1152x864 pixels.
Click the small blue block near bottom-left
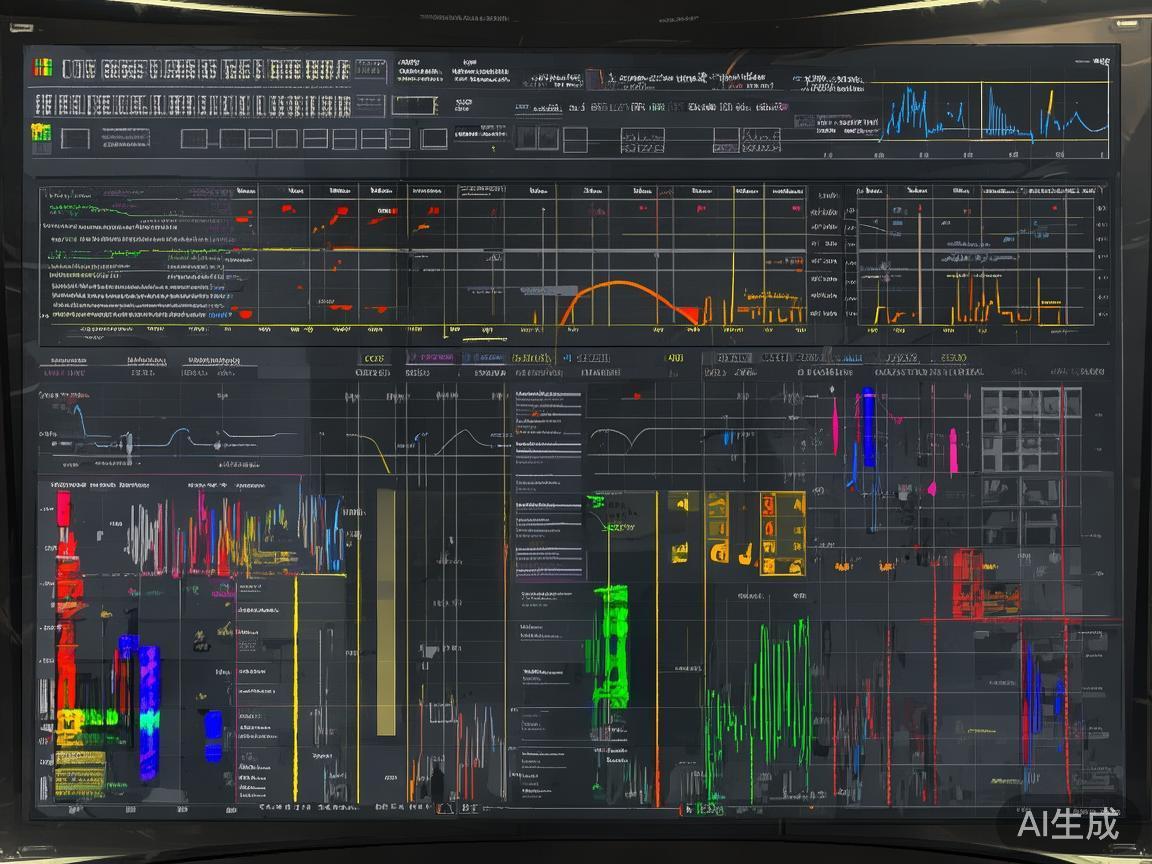click(213, 735)
